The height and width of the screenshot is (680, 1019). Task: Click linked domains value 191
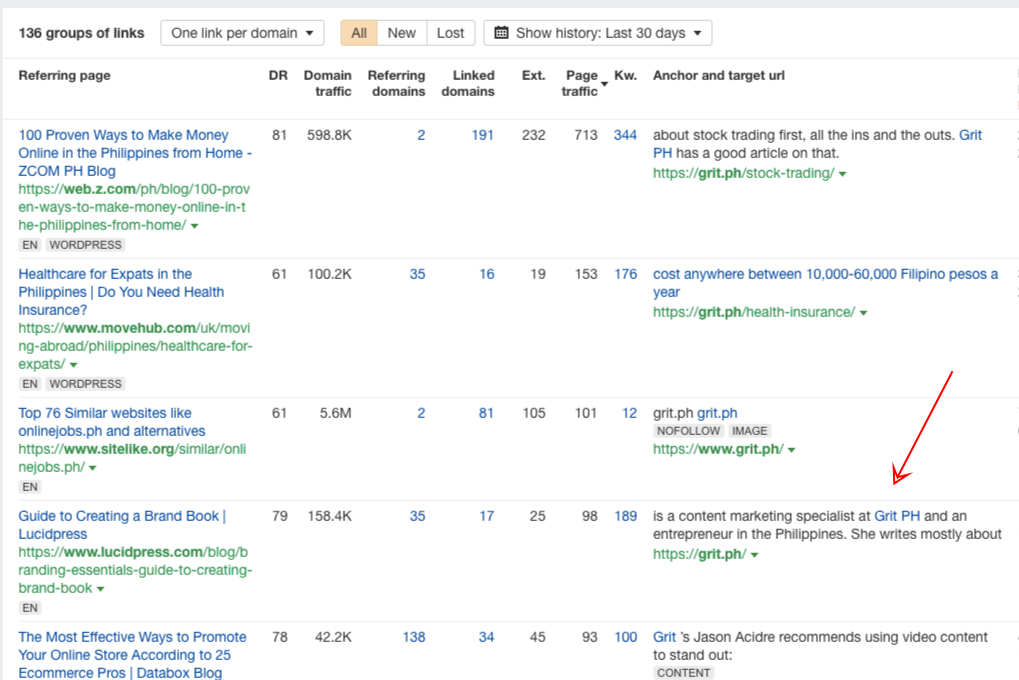(483, 135)
